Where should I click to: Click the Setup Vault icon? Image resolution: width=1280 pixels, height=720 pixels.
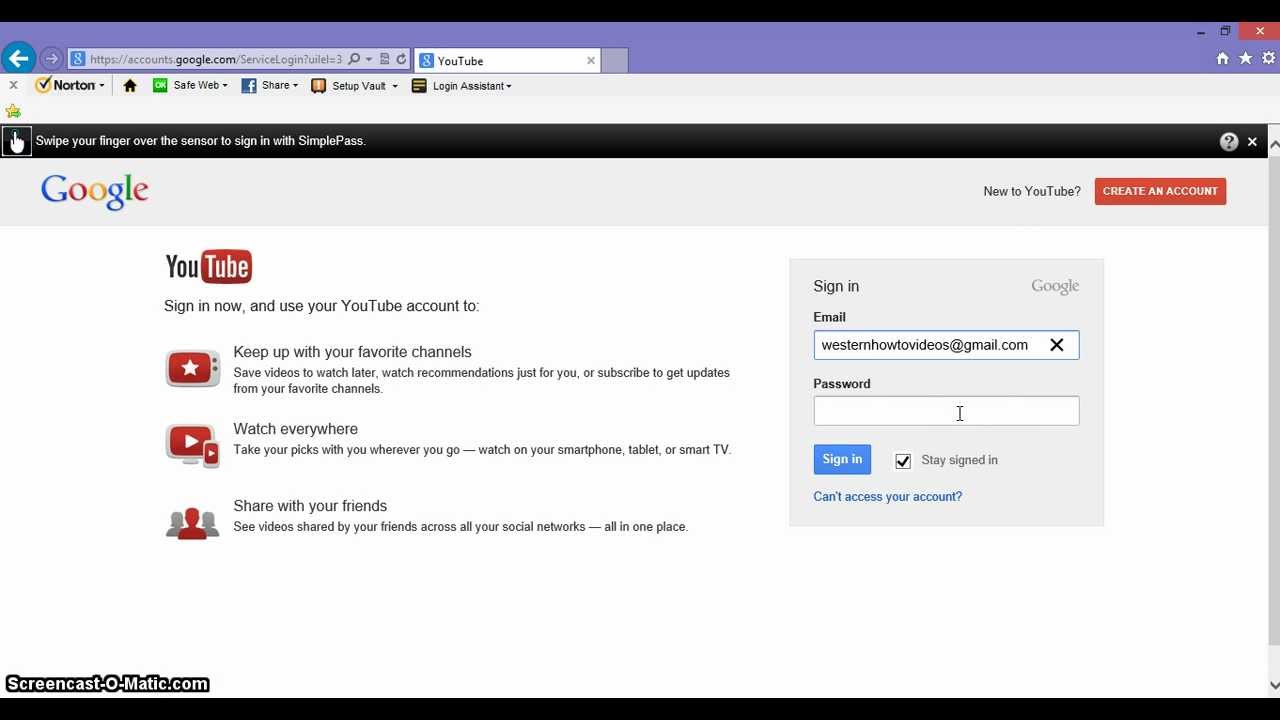click(319, 86)
